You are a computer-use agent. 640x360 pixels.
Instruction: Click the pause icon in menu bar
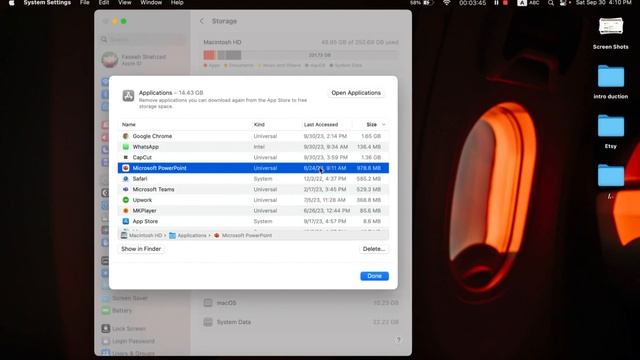496,3
